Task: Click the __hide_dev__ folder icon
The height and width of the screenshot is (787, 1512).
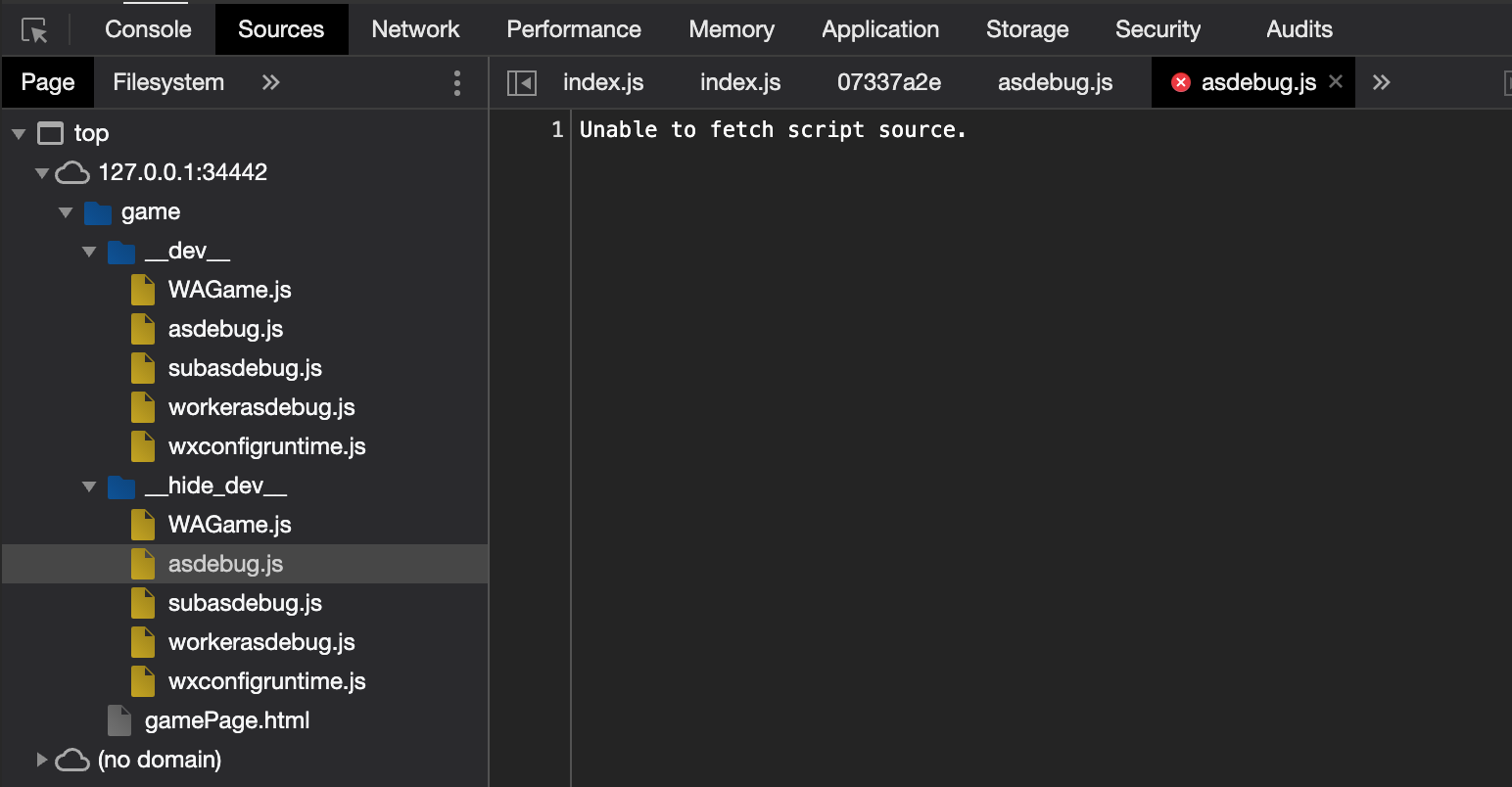Action: (121, 486)
